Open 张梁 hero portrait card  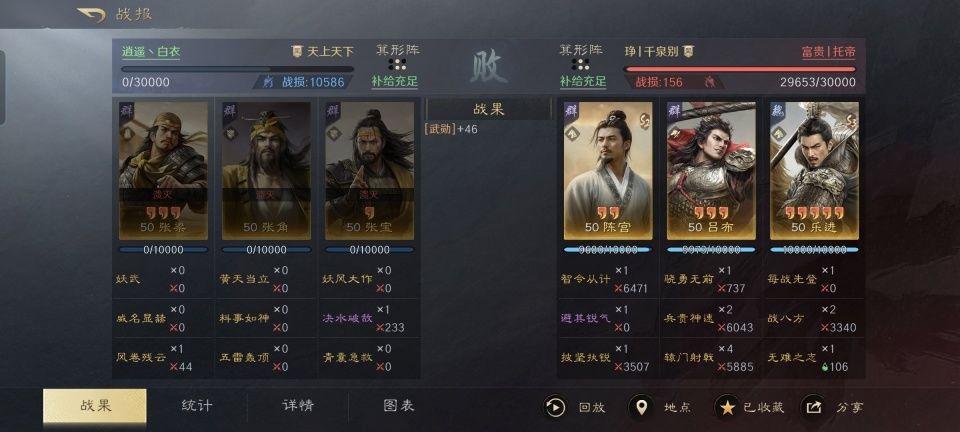(163, 171)
